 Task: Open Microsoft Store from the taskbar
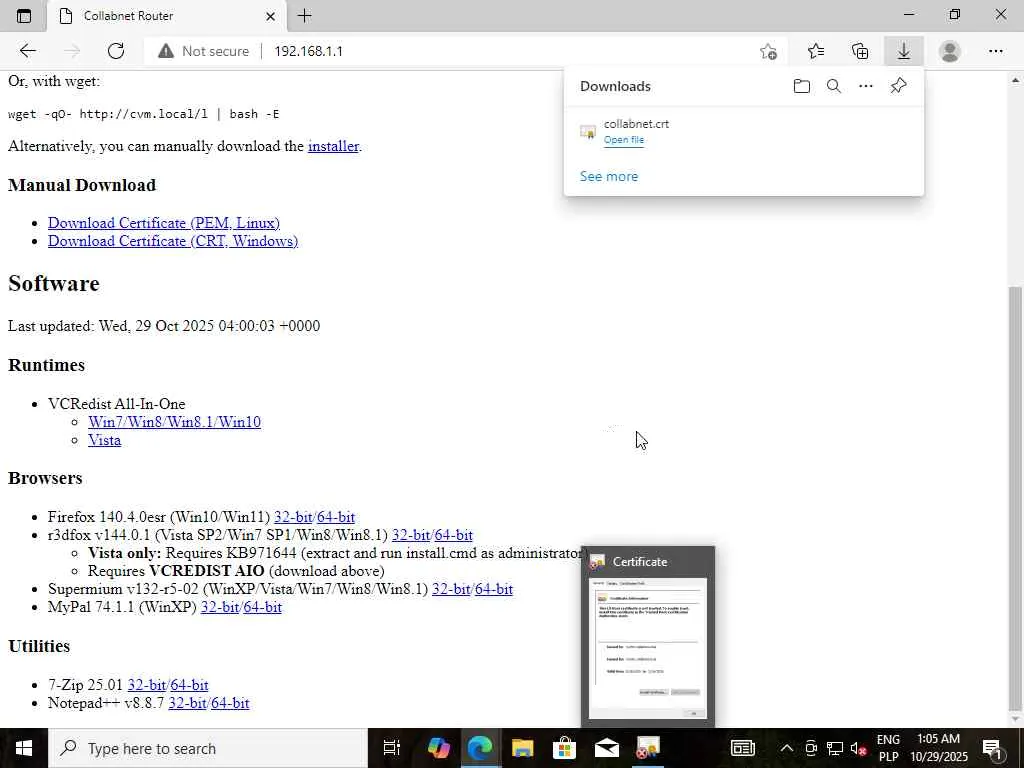(564, 748)
